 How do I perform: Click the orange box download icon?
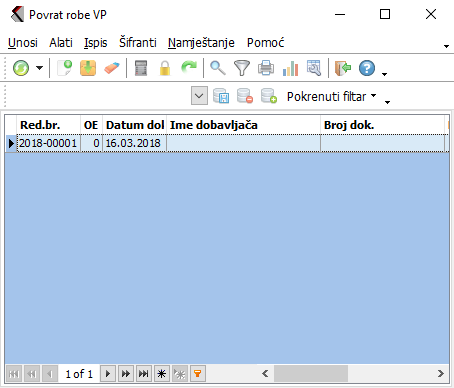pyautogui.click(x=88, y=68)
